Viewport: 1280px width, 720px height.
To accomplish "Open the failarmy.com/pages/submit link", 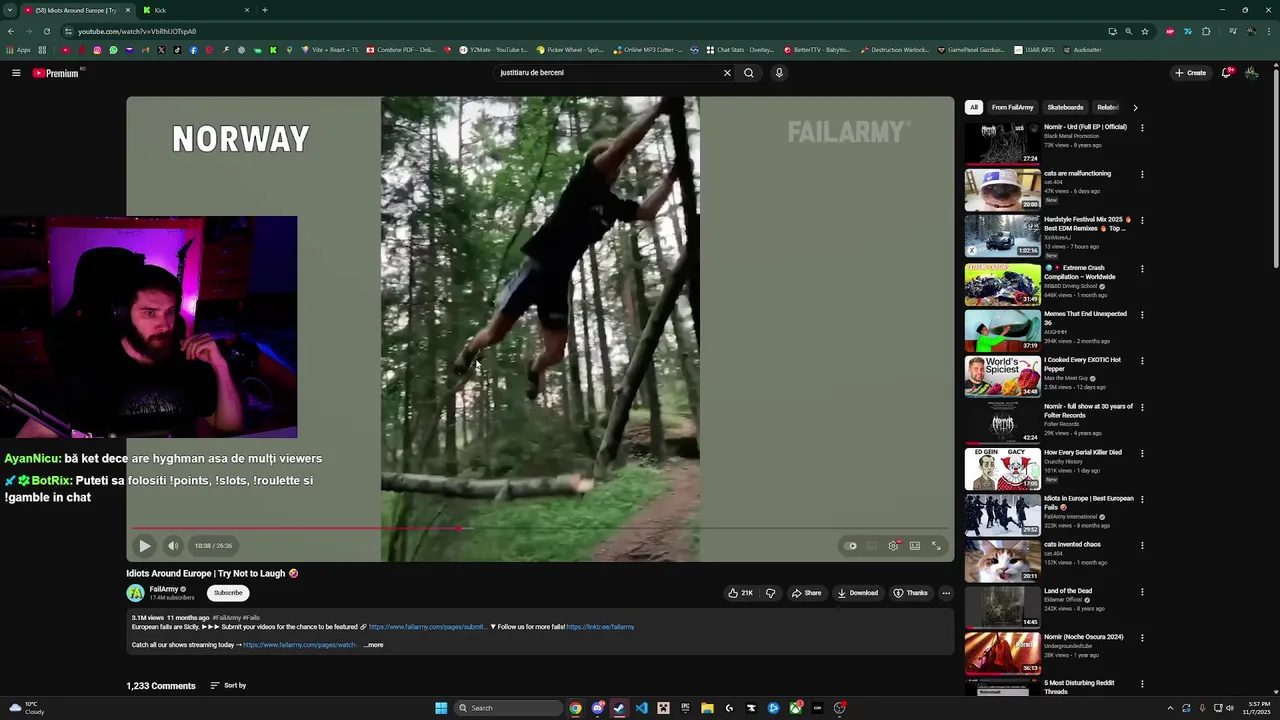I will (427, 627).
